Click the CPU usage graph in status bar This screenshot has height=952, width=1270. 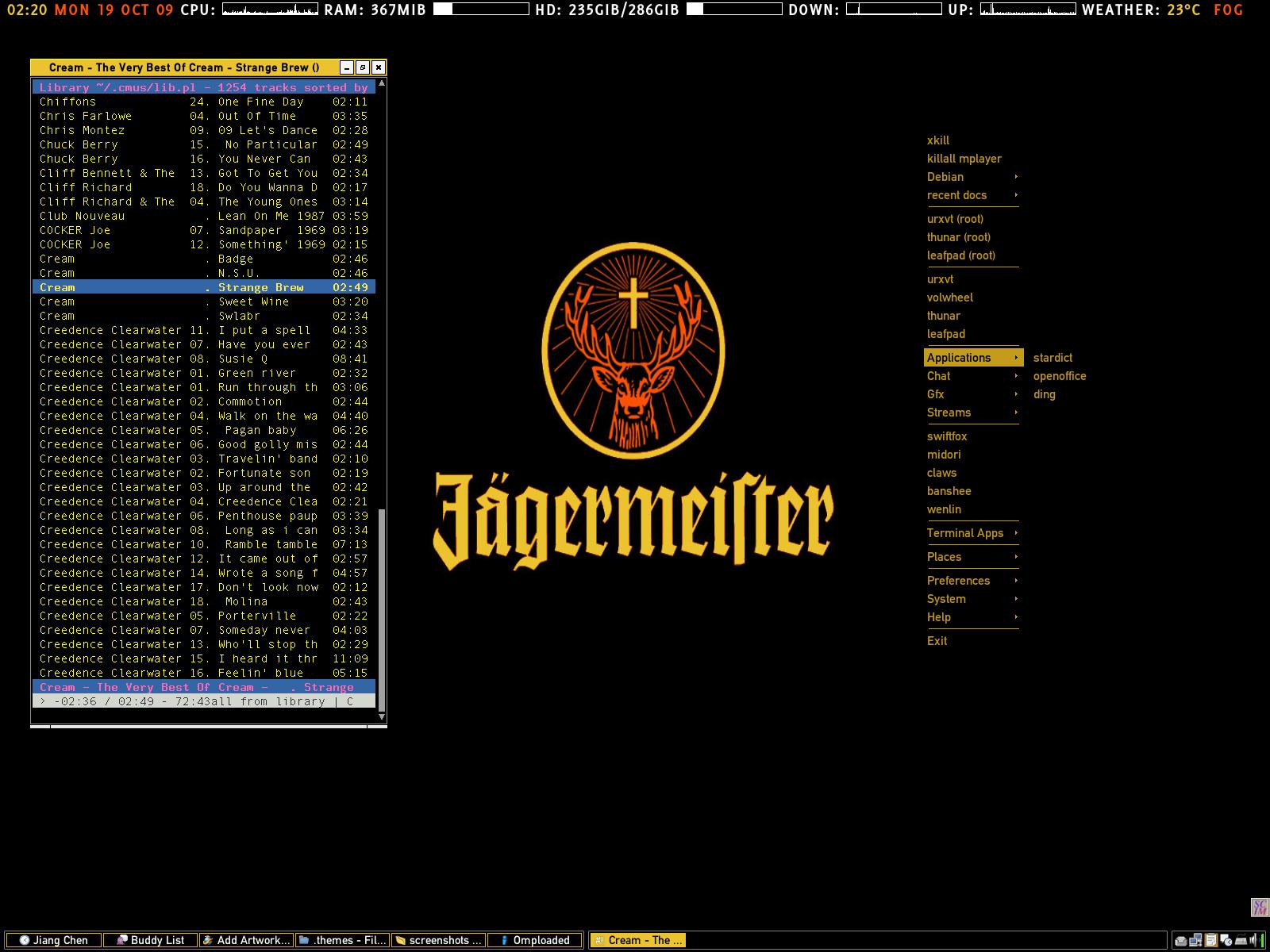tap(271, 10)
